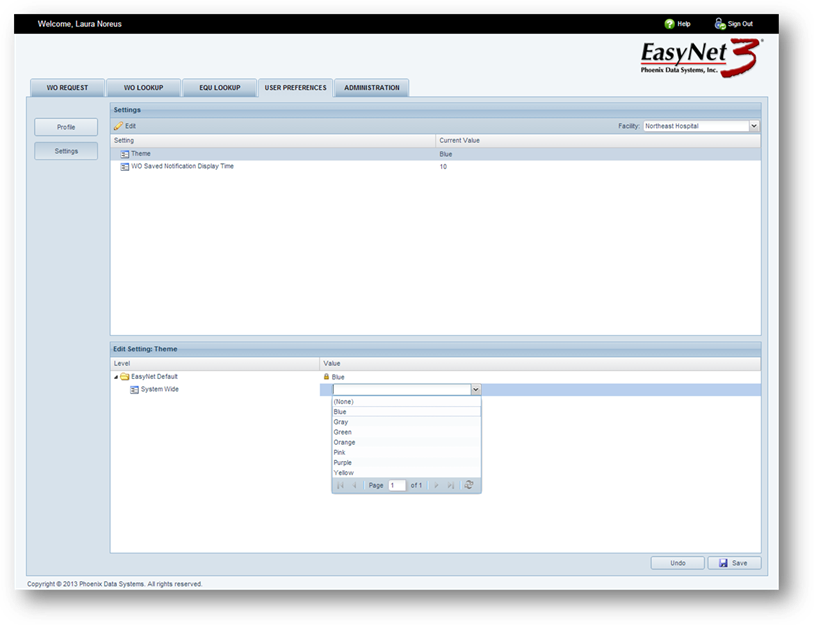Click the Sign Out icon

pyautogui.click(x=720, y=24)
